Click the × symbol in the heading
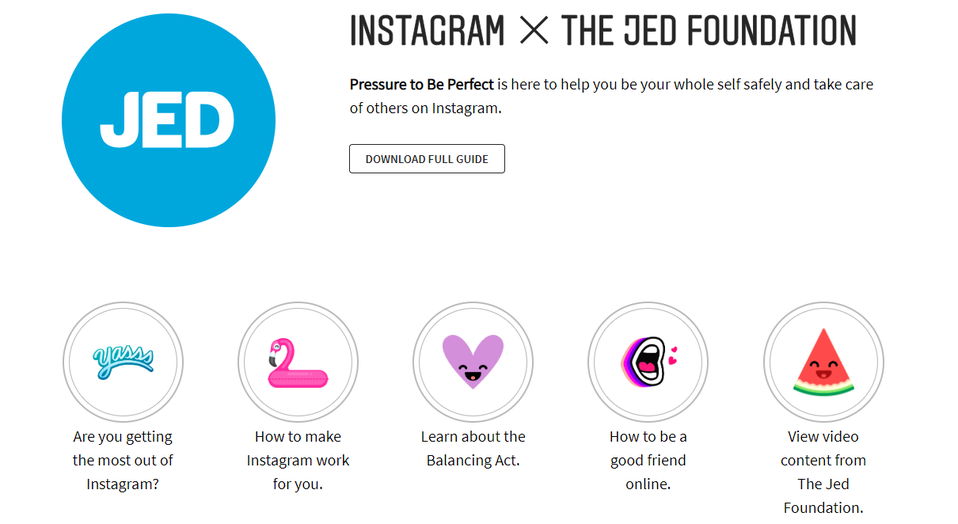 pos(534,31)
